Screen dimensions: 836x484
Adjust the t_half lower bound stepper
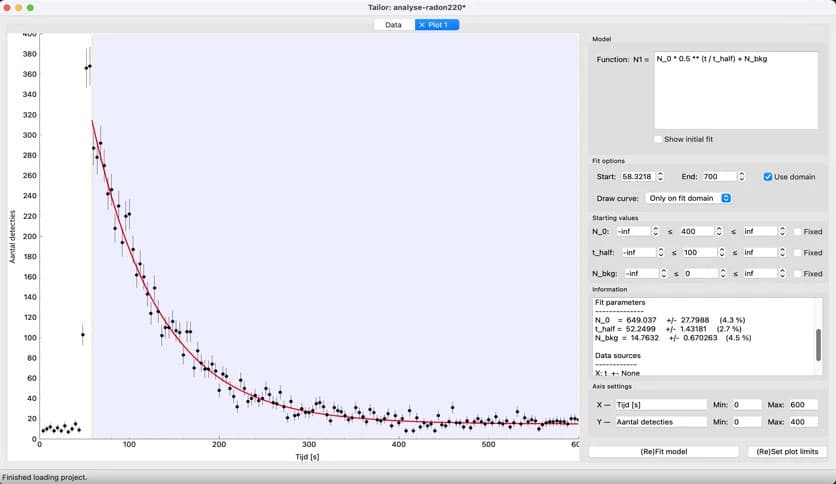(661, 253)
